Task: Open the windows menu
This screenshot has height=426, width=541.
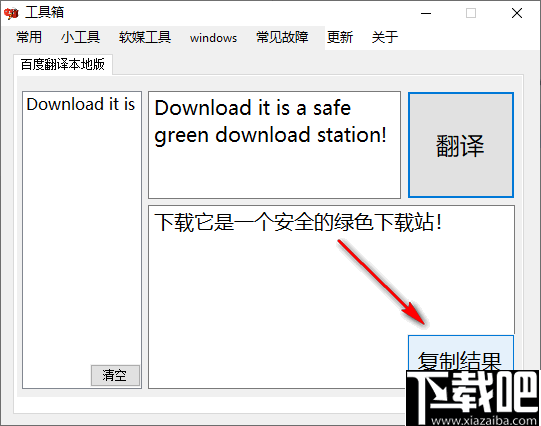Action: tap(213, 37)
